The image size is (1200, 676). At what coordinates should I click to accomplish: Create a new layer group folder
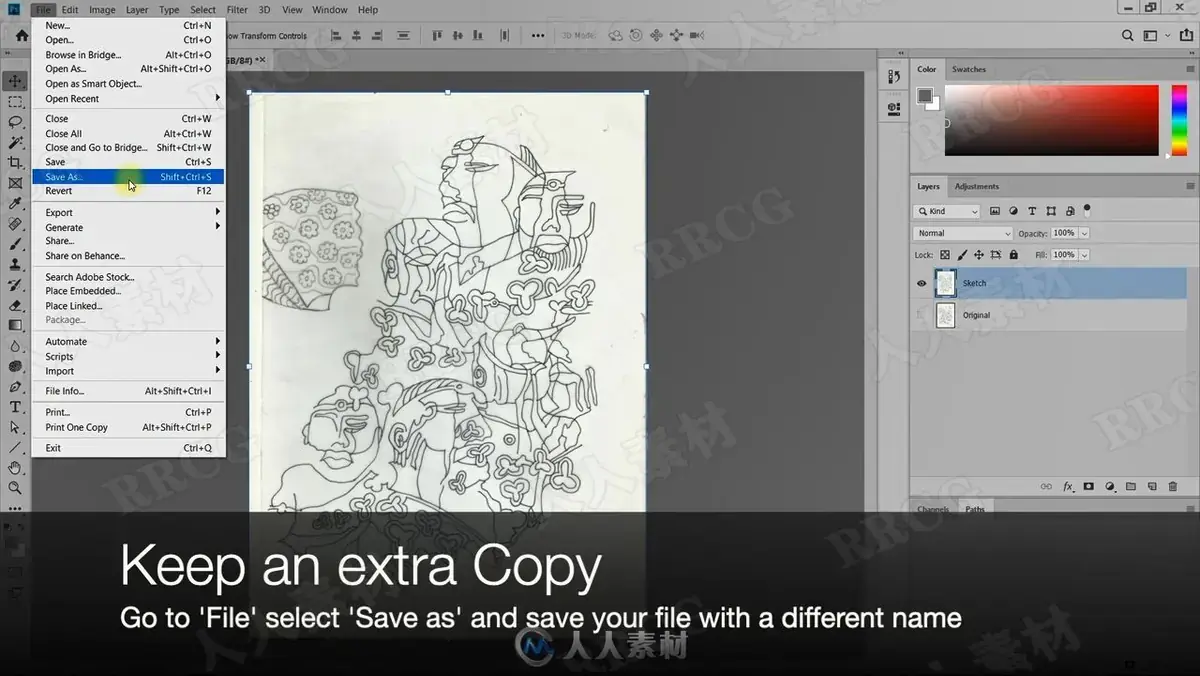pyautogui.click(x=1131, y=487)
